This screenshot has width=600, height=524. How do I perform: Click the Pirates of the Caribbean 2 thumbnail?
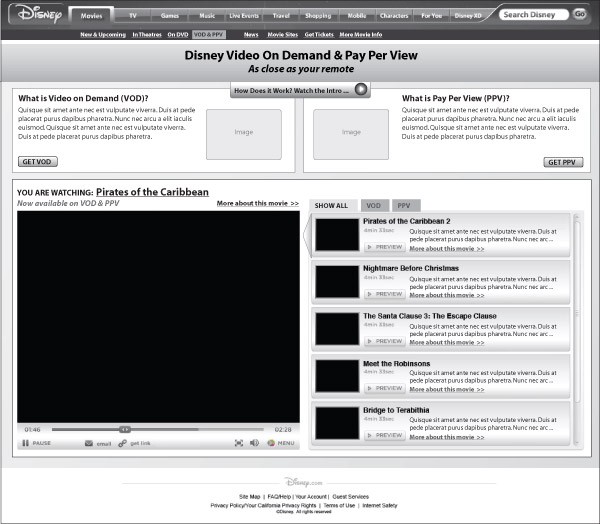click(337, 235)
